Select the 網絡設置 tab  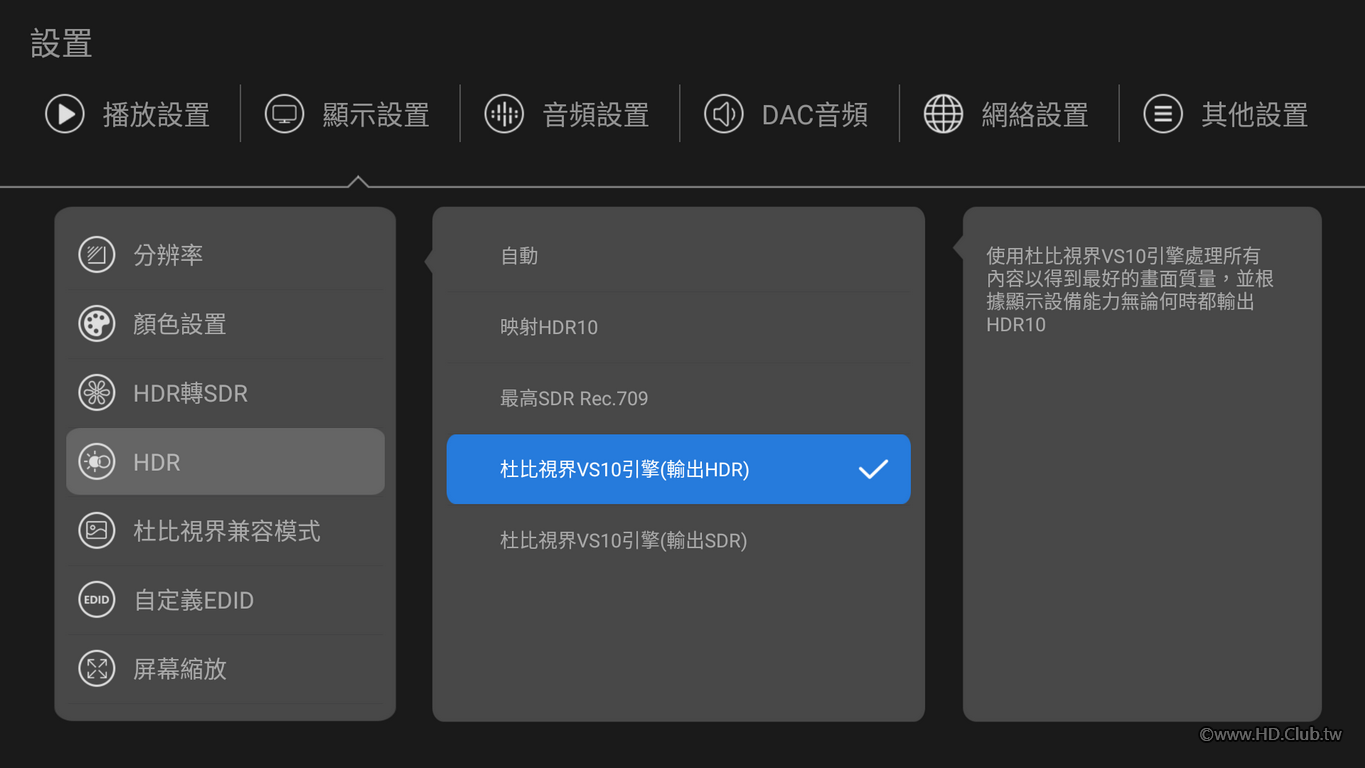[x=1007, y=114]
